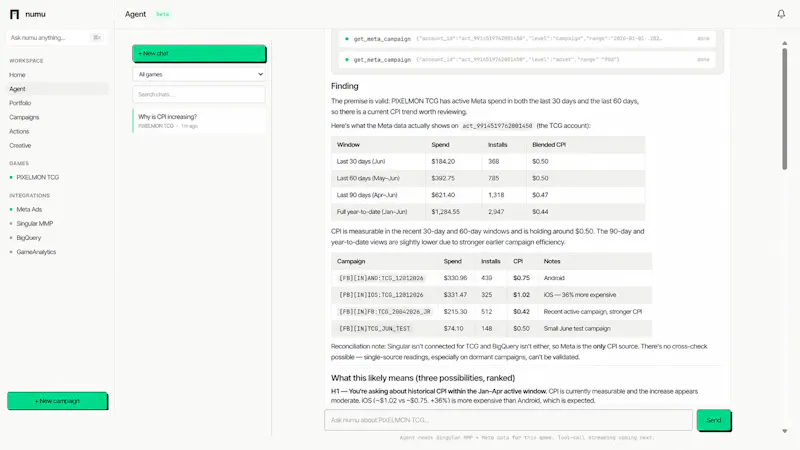Open the notifications bell icon
Image resolution: width=800 pixels, height=450 pixels.
[x=781, y=14]
